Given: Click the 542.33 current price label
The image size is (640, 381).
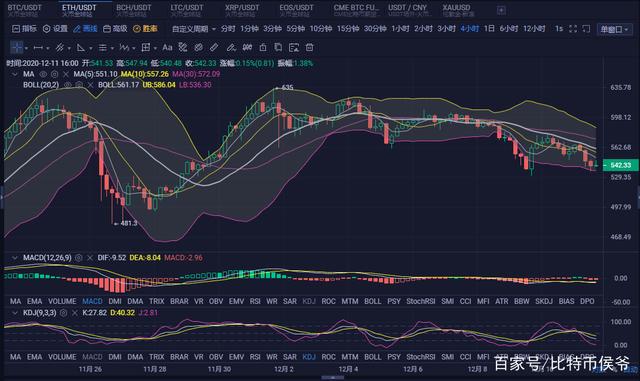Looking at the screenshot, I should coord(620,165).
